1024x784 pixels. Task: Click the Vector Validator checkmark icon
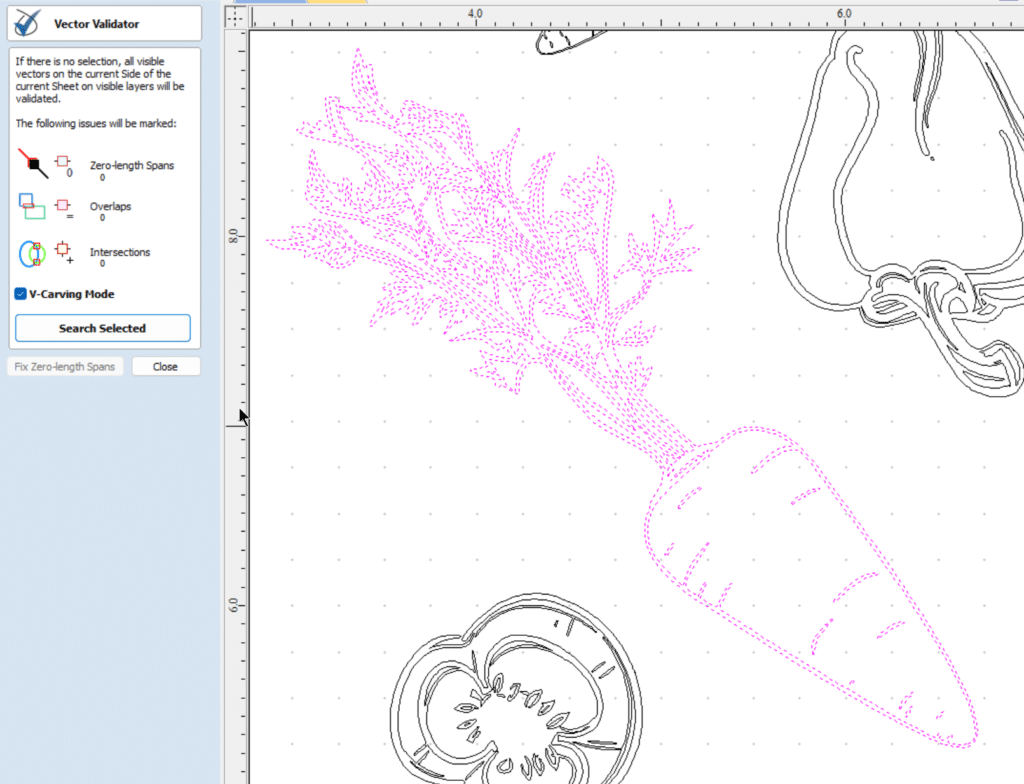[x=27, y=24]
